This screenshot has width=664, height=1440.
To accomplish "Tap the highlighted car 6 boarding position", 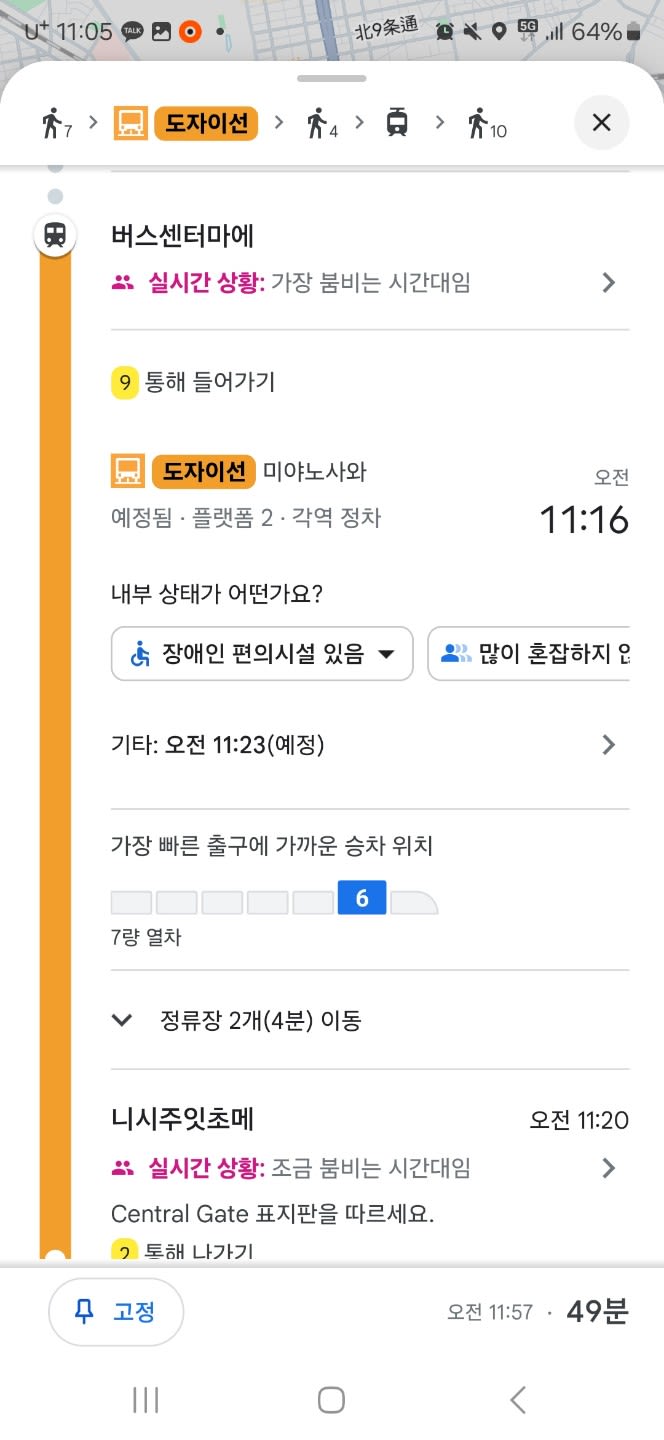I will pos(362,898).
